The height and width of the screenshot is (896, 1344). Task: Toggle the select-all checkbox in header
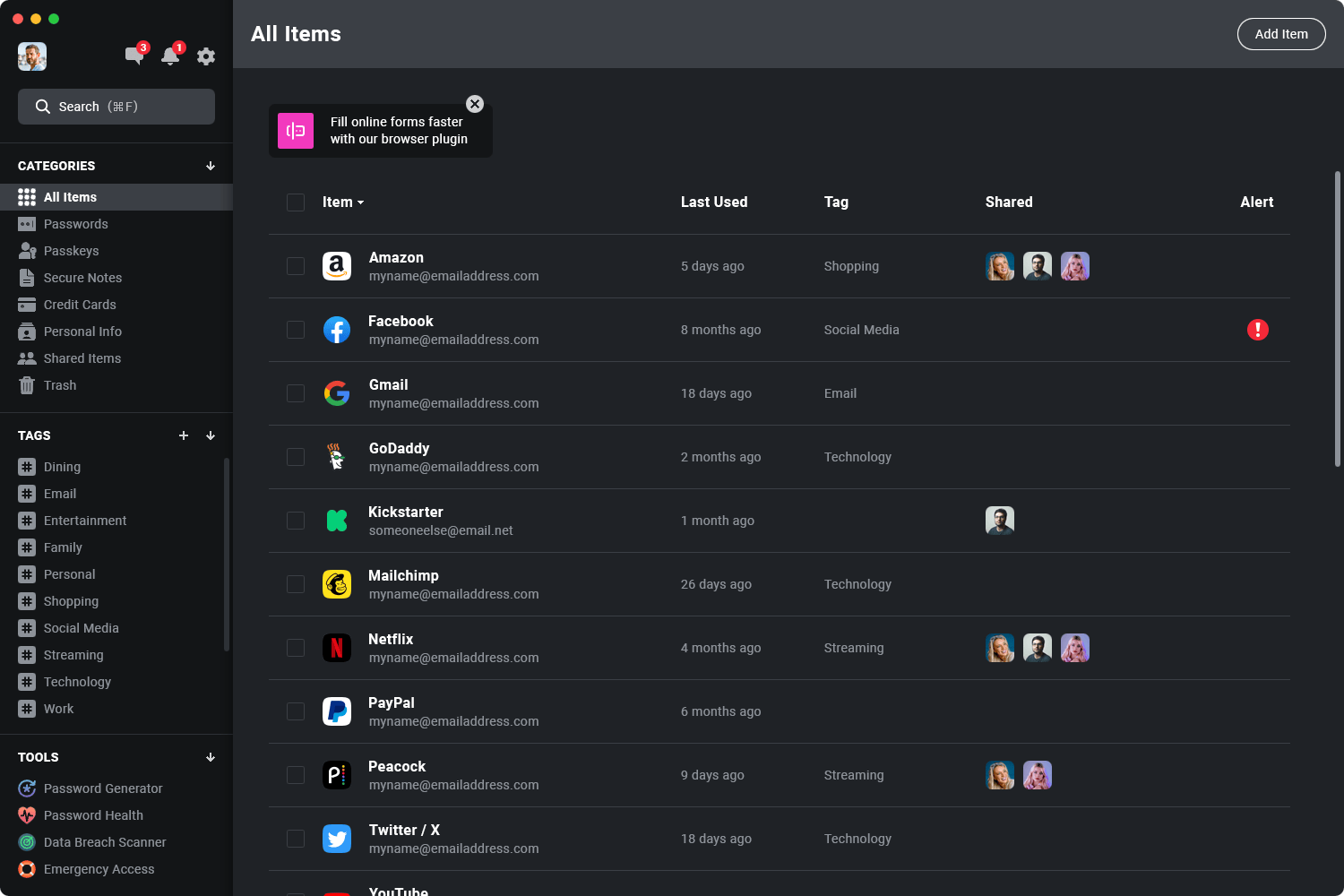click(296, 202)
